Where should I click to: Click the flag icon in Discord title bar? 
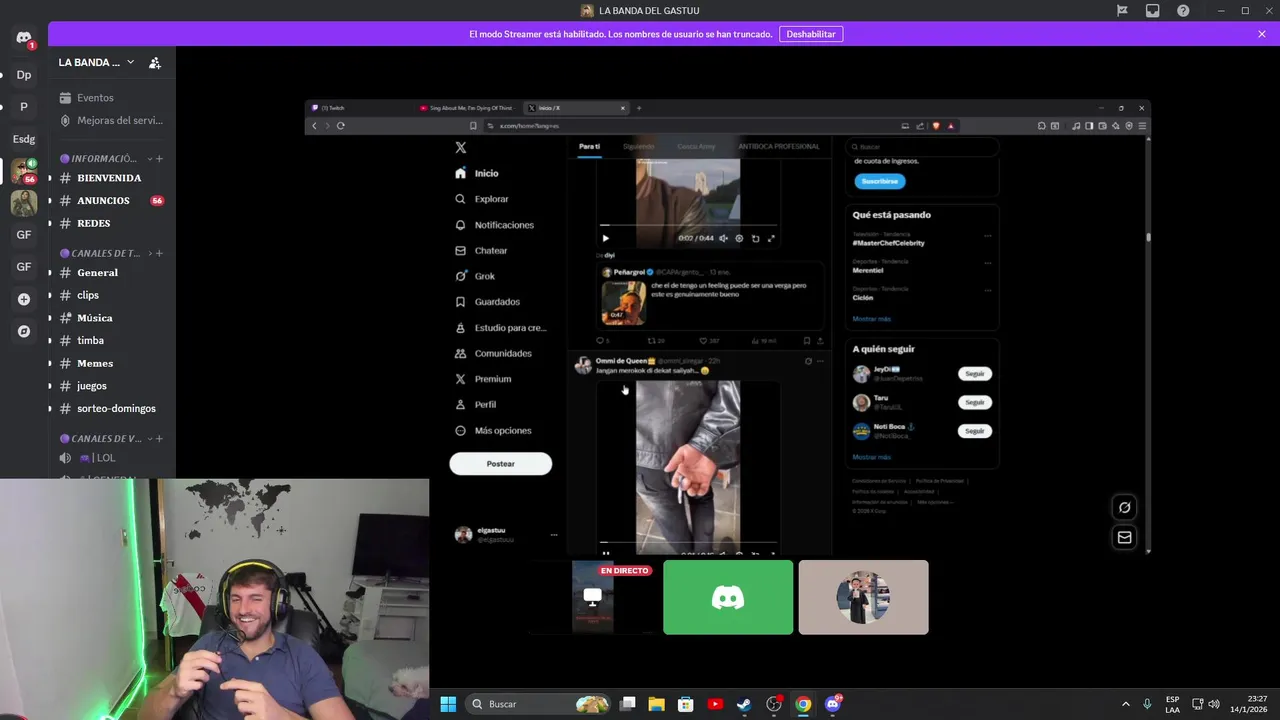pyautogui.click(x=1122, y=11)
